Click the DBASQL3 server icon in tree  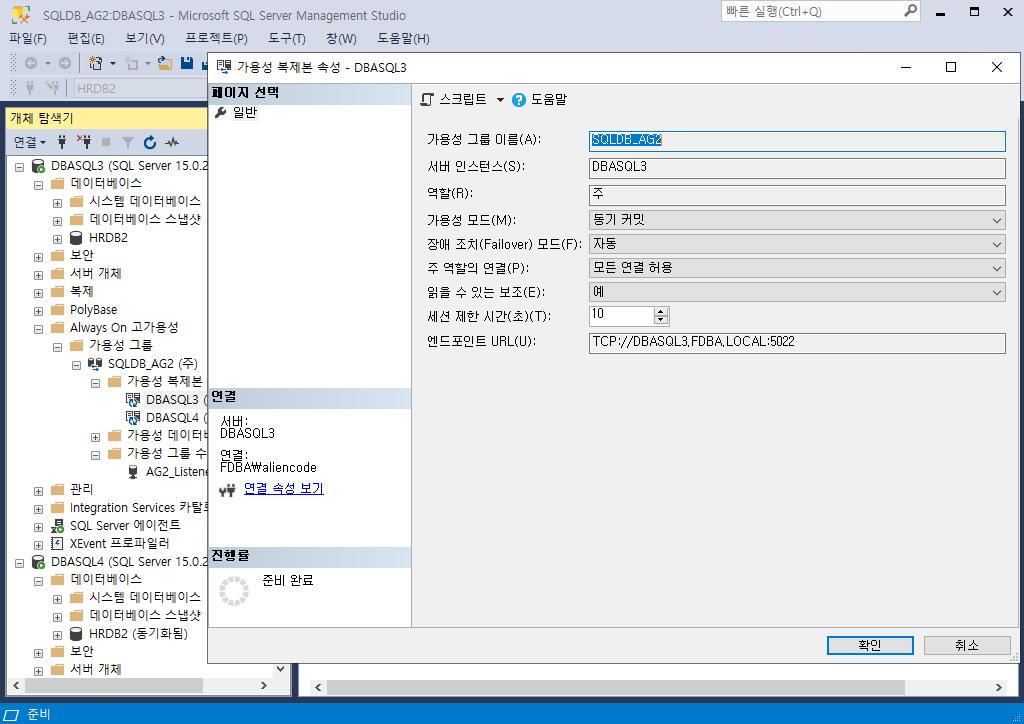[39, 166]
